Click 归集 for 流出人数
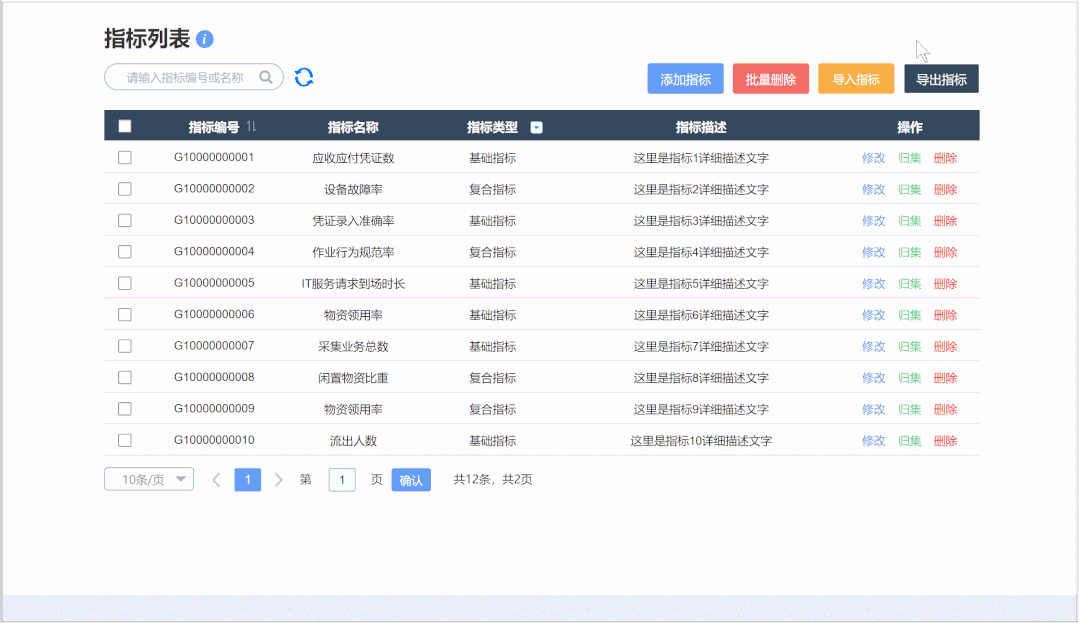Viewport: 1079px width, 623px height. 910,441
